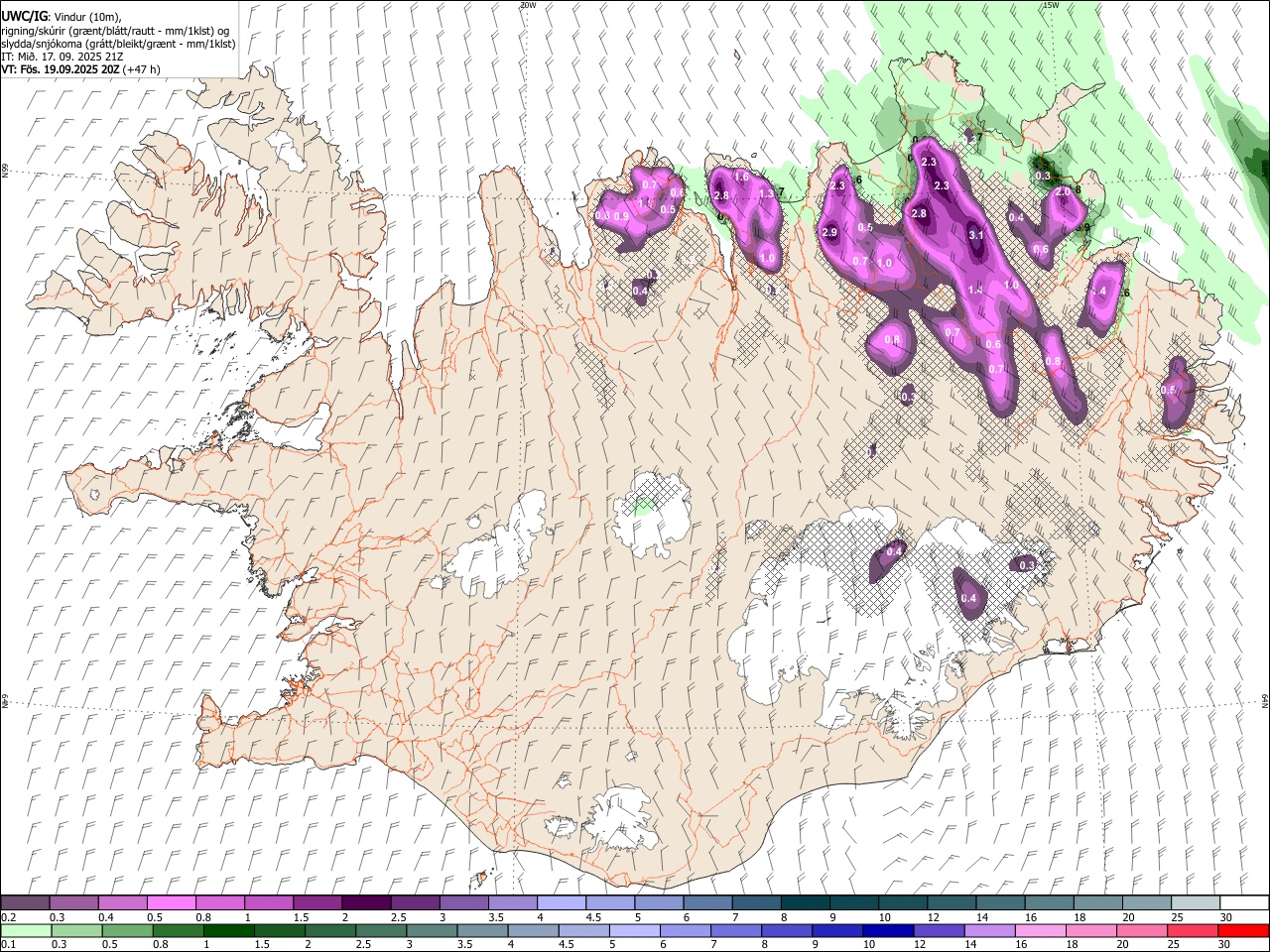Click the bright pink swatch above 0.5 in the upper legend row

(171, 902)
